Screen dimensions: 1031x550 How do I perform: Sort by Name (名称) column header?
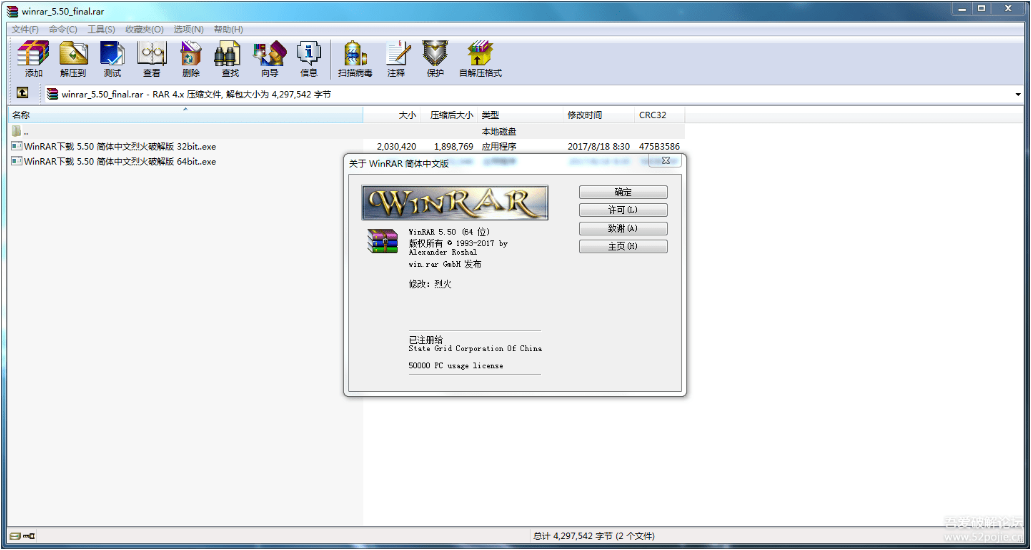(x=185, y=115)
